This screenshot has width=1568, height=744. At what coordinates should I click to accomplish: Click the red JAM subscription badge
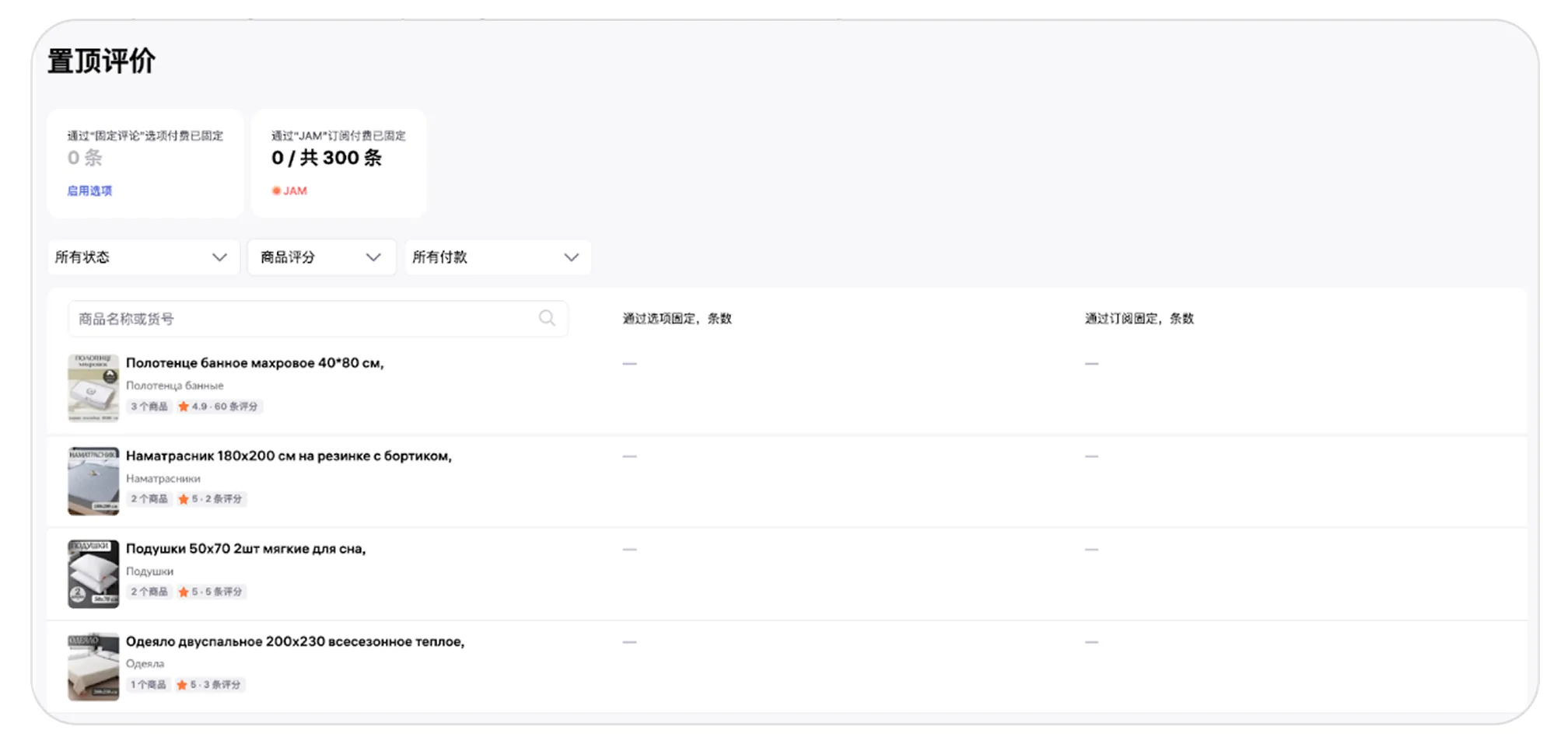pyautogui.click(x=289, y=190)
